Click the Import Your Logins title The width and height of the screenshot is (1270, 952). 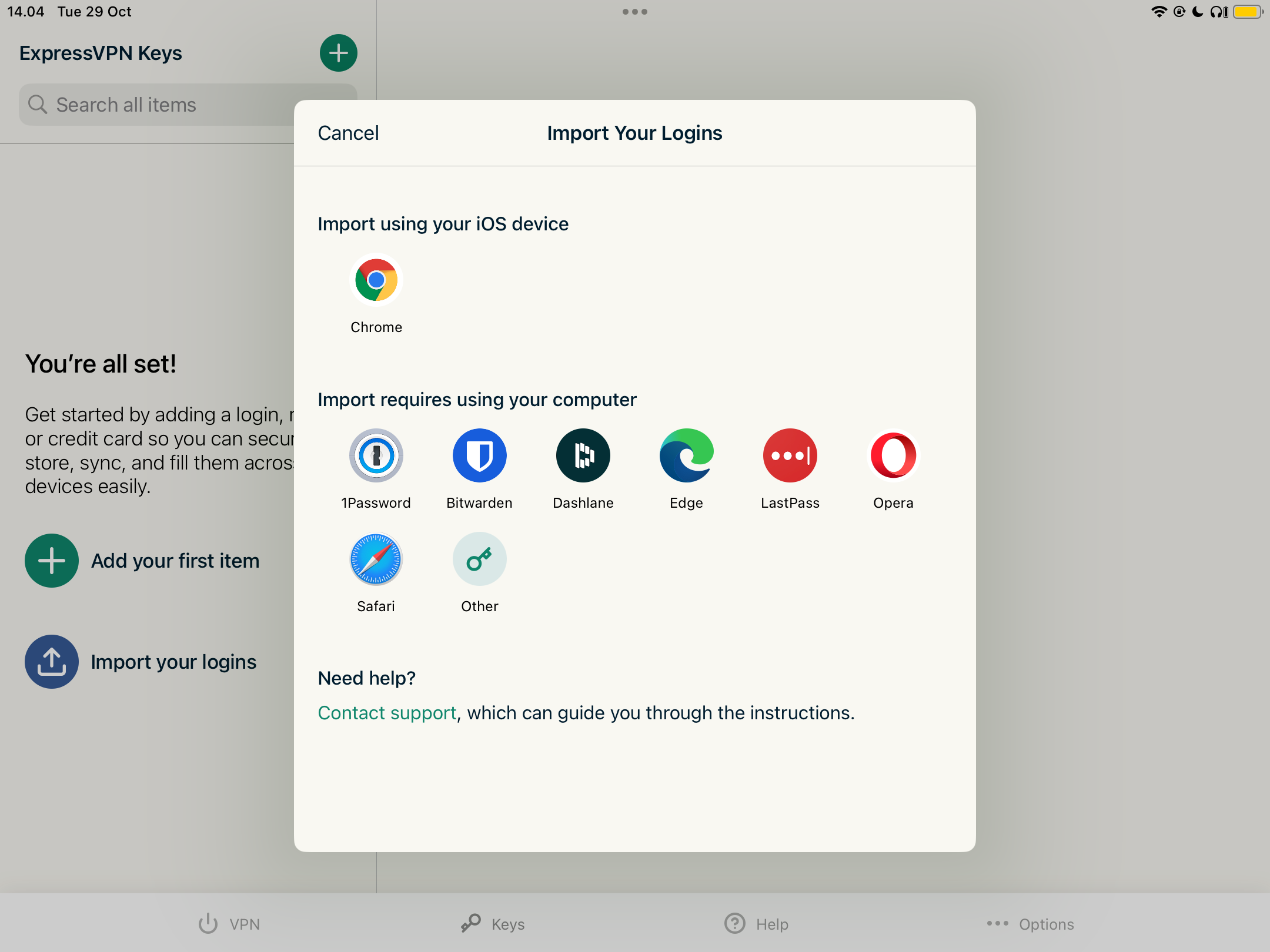[635, 133]
